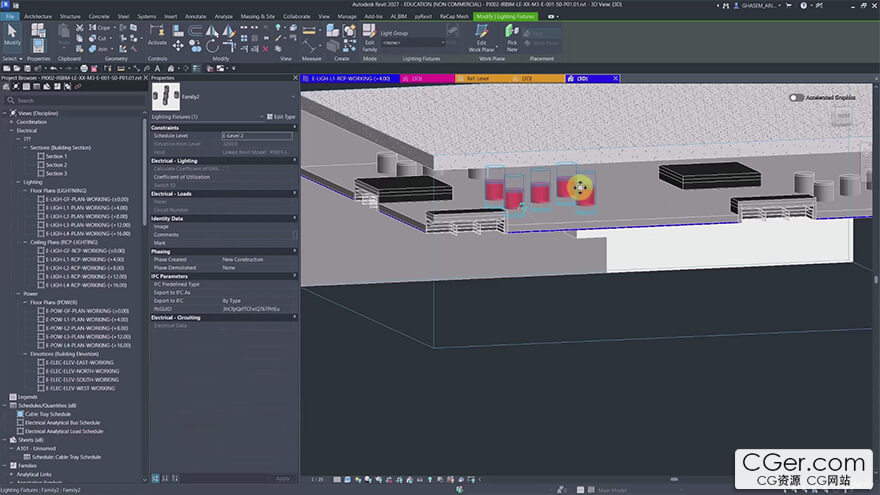Toggle Accelerated Graphics switch
The height and width of the screenshot is (495, 880).
coord(796,98)
